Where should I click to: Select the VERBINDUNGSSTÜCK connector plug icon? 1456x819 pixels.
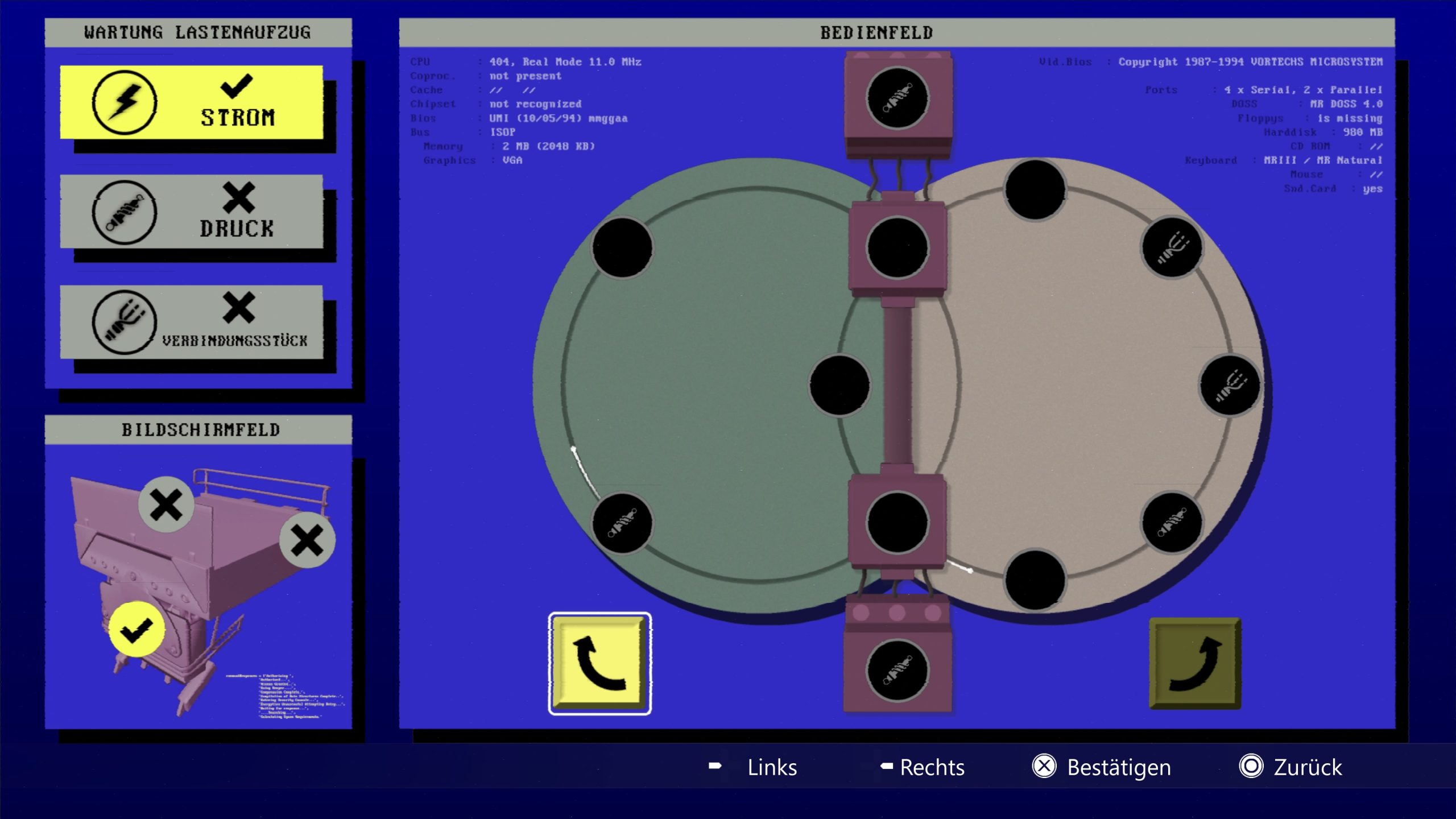pos(124,322)
